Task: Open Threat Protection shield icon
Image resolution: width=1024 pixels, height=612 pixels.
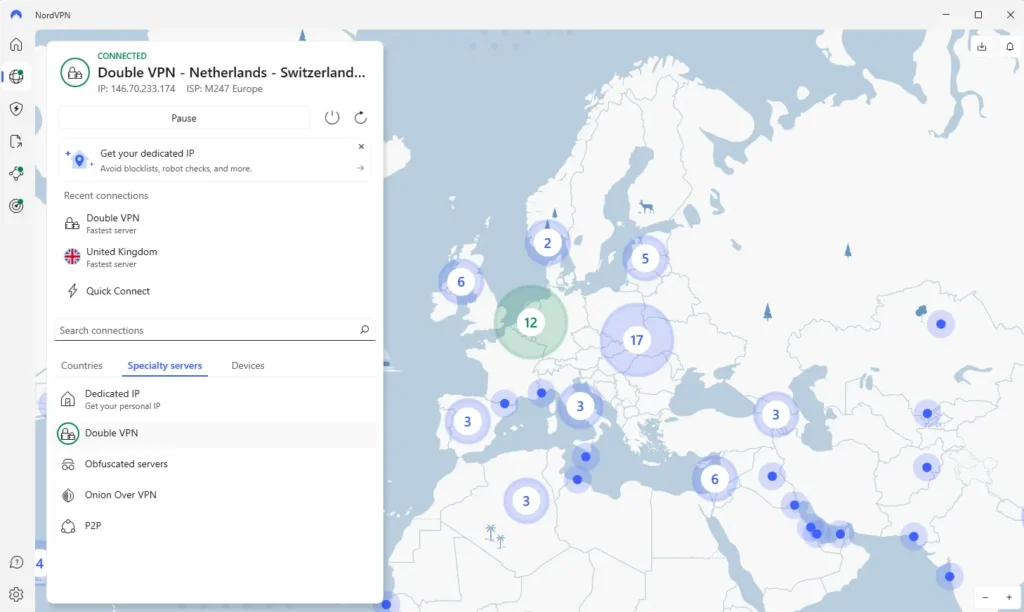Action: click(x=16, y=109)
